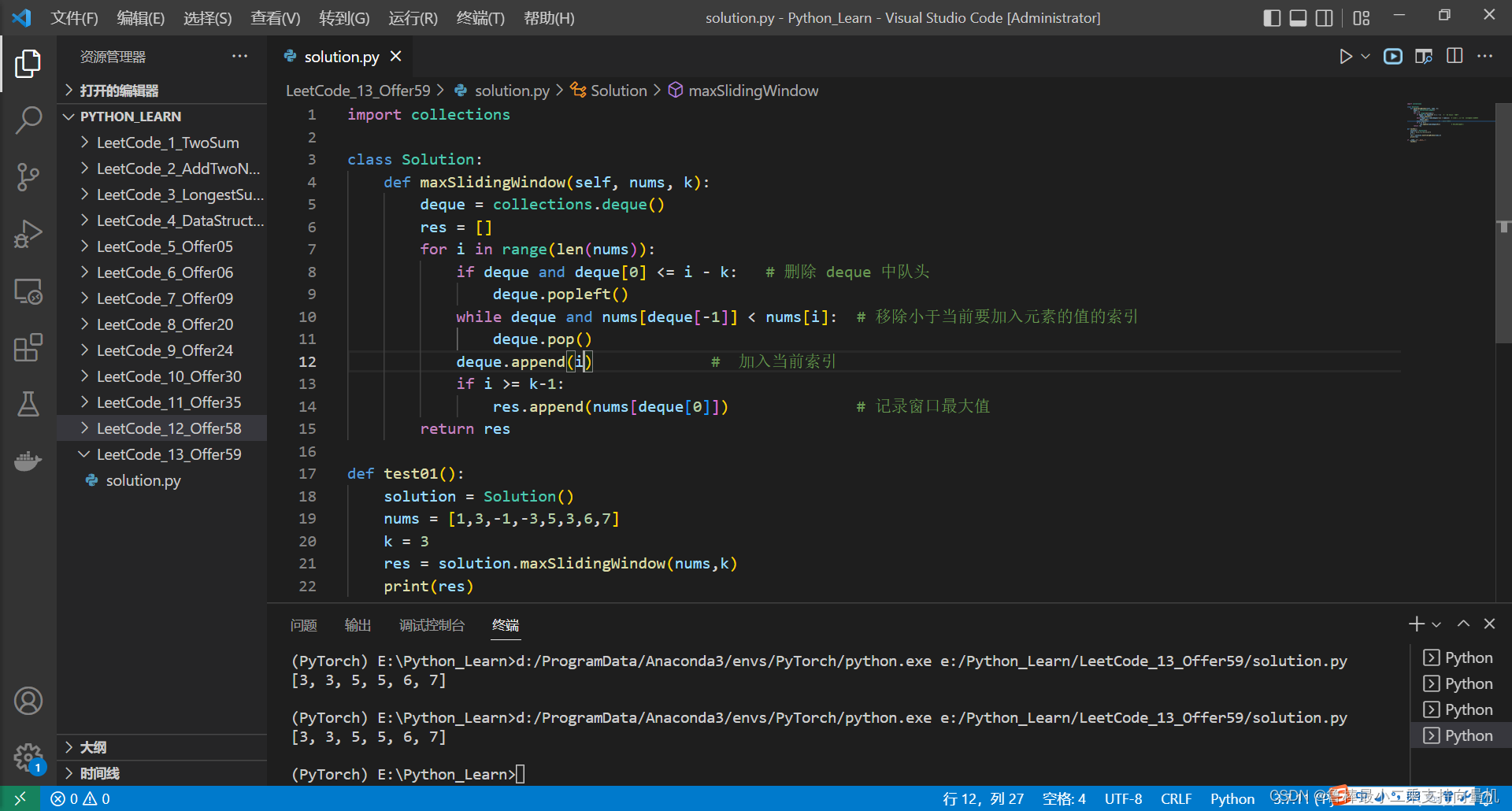Show errors and warnings count in status bar
The image size is (1512, 811).
80,798
